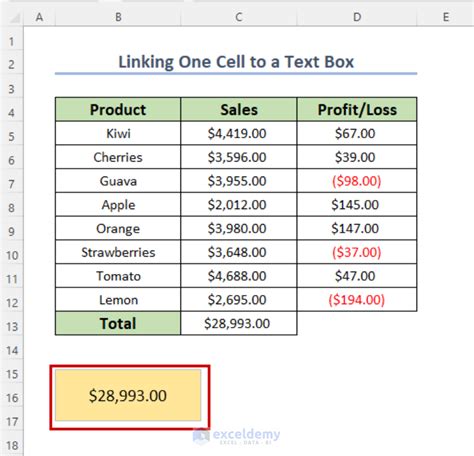Screen dimensions: 474x456
Task: Select the Kiwi profit cell $67.00
Action: click(x=357, y=133)
